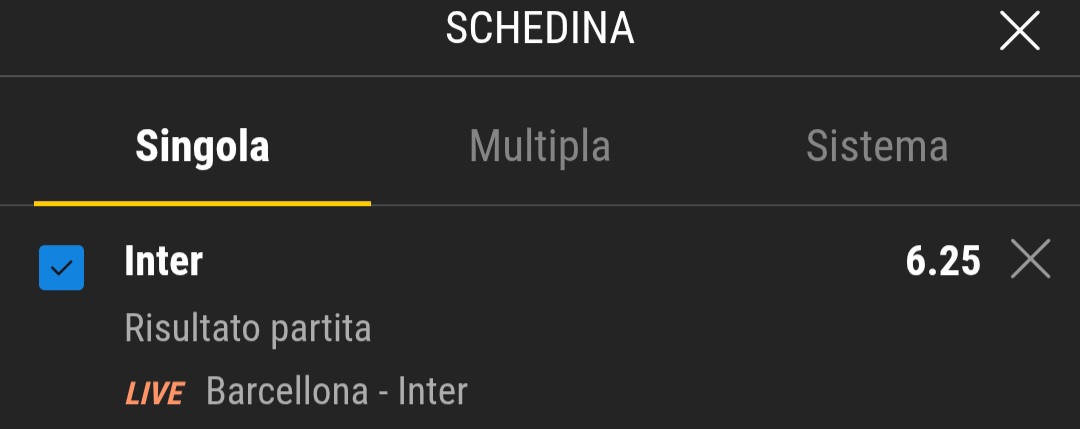Image resolution: width=1080 pixels, height=429 pixels.
Task: Delete the 6.25 bet using its X
Action: coord(1030,261)
